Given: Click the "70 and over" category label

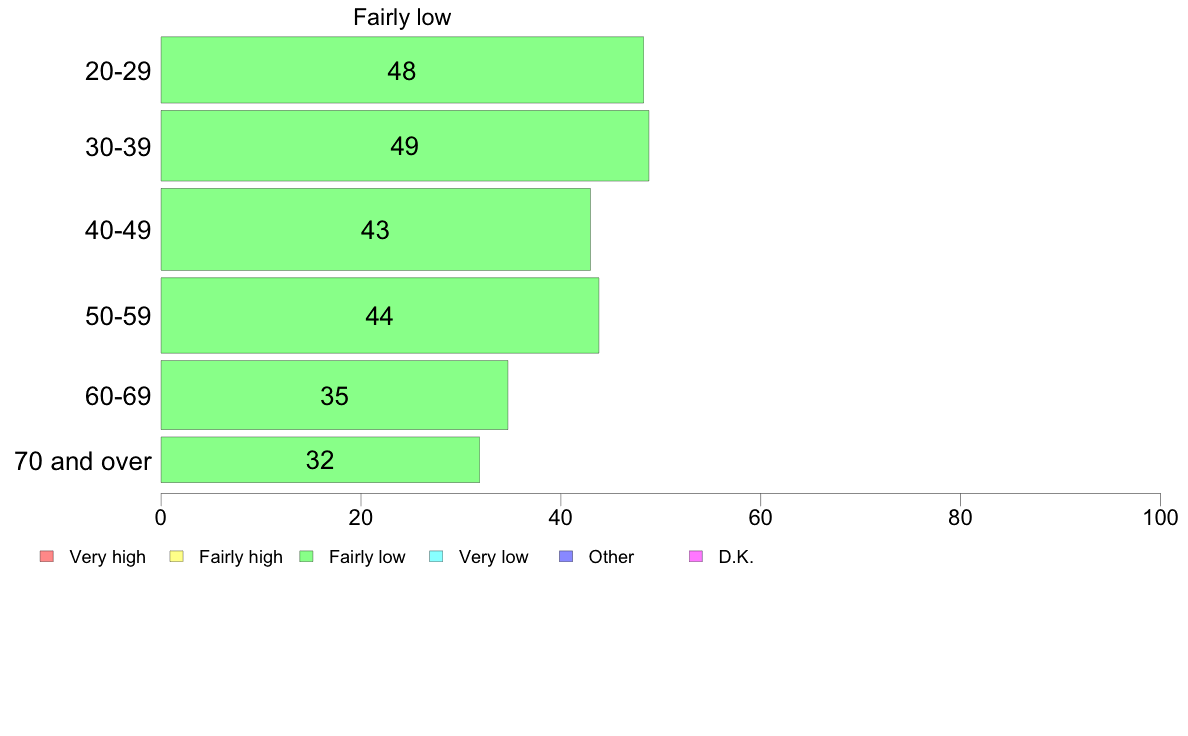Looking at the screenshot, I should click(83, 461).
